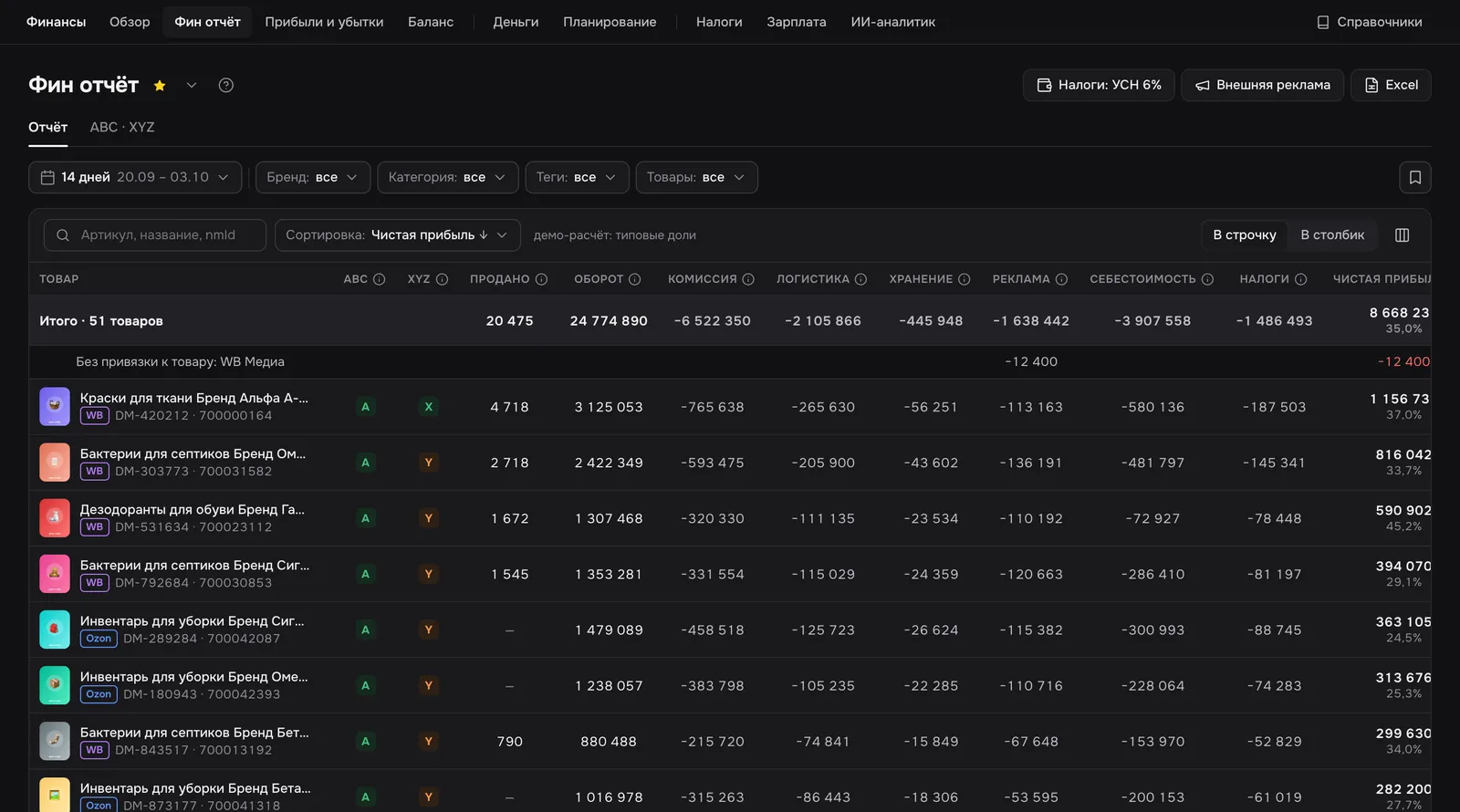Screen dimensions: 1460x812
Task: Click the favorite star next to Фин отчёт
Action: [160, 86]
